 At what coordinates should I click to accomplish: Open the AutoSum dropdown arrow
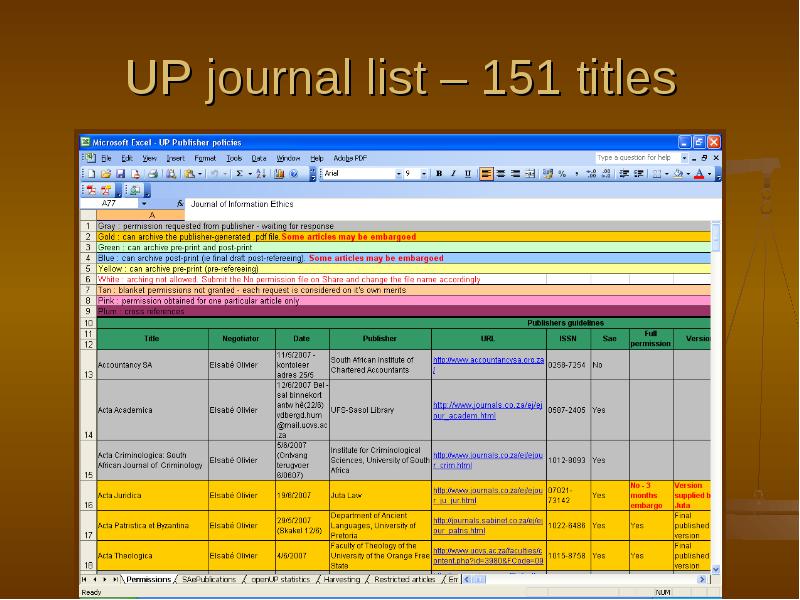[250, 174]
